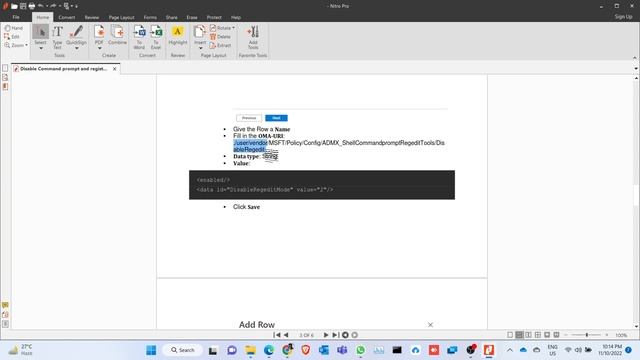
Task: Click the Select tool icon
Action: coord(40,32)
